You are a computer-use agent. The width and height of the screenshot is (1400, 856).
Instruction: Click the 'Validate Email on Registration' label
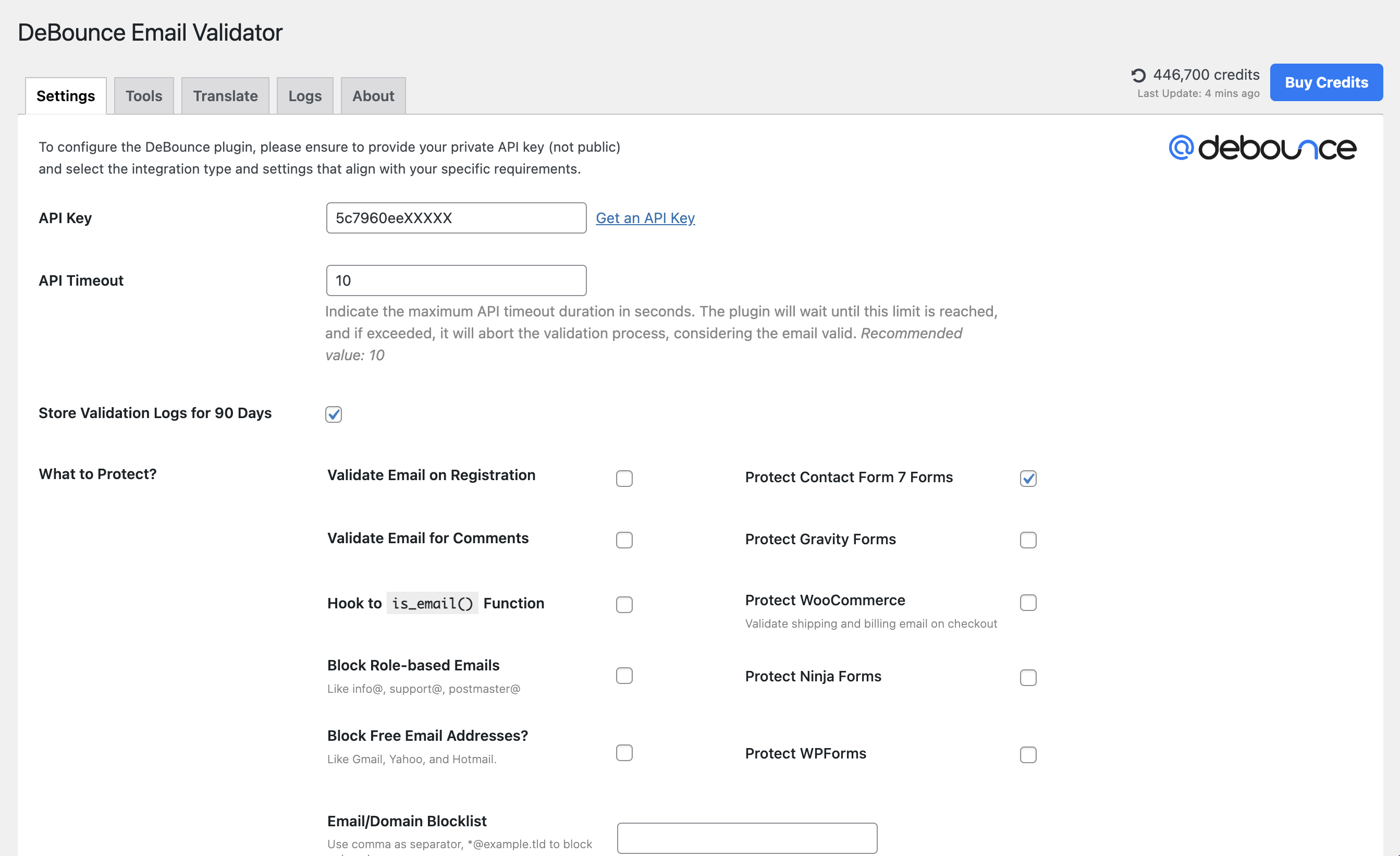coord(431,475)
